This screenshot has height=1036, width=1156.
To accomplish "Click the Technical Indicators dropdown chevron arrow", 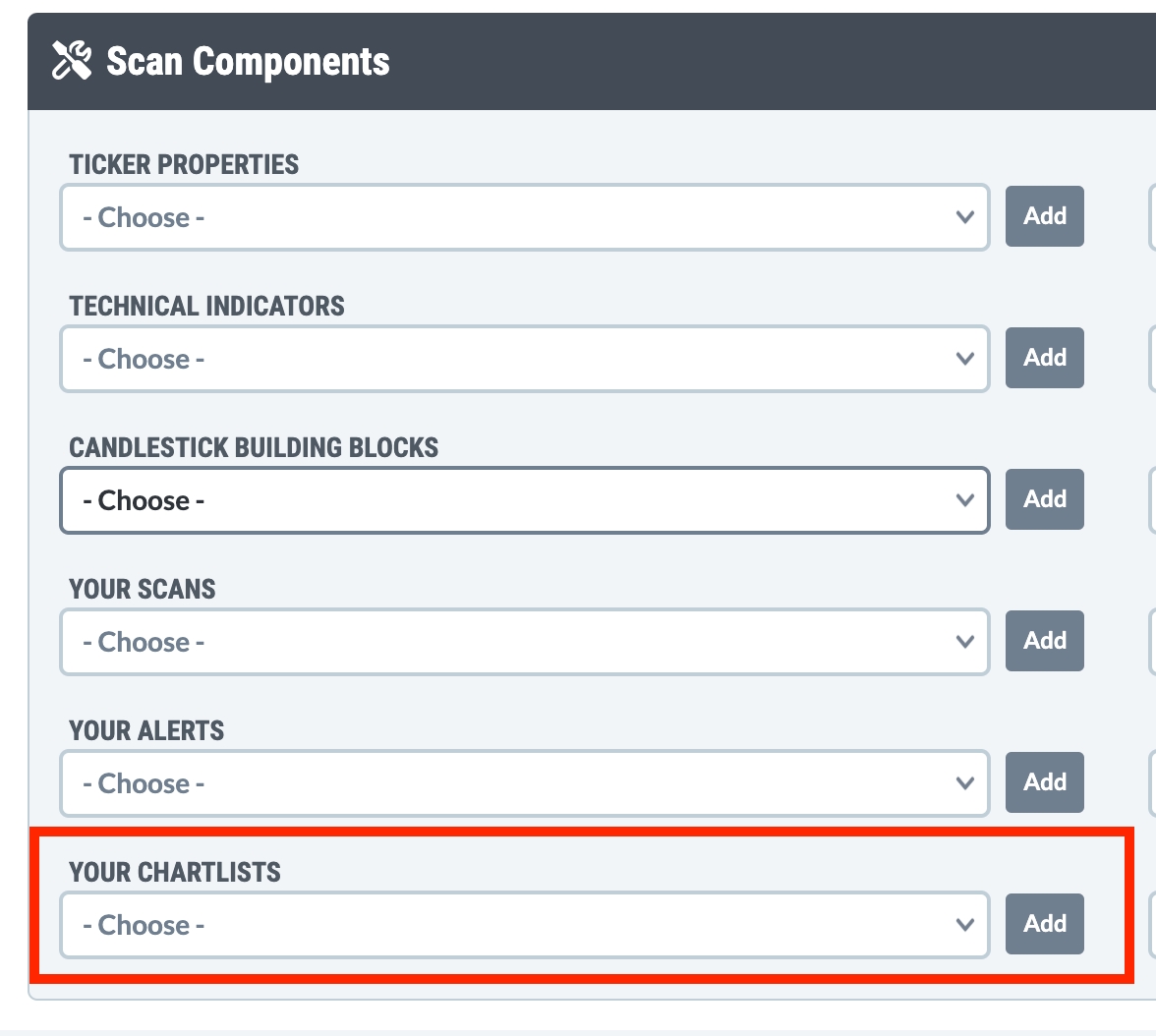I will 965,359.
